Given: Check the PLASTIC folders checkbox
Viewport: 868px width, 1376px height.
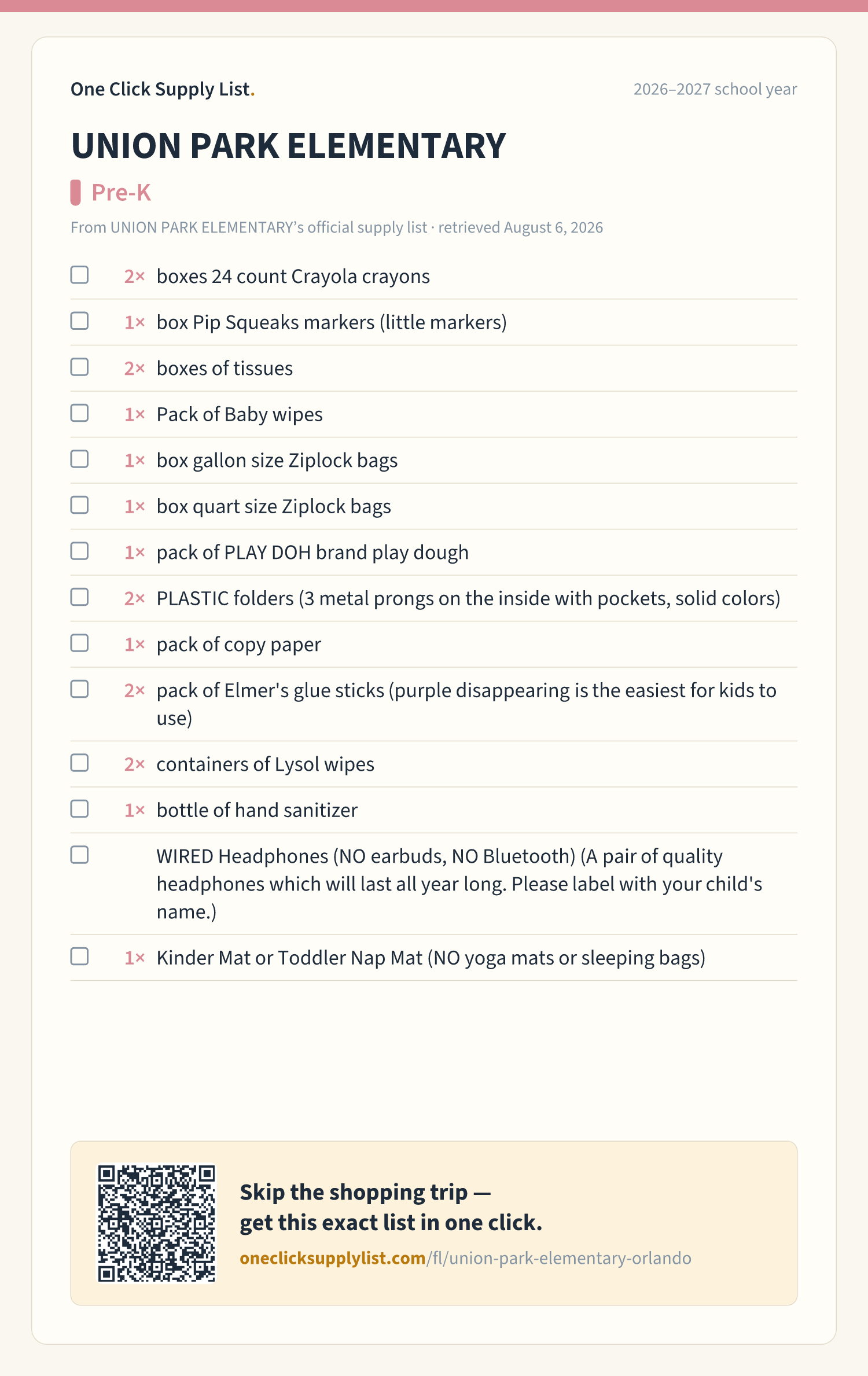Looking at the screenshot, I should click(x=79, y=597).
